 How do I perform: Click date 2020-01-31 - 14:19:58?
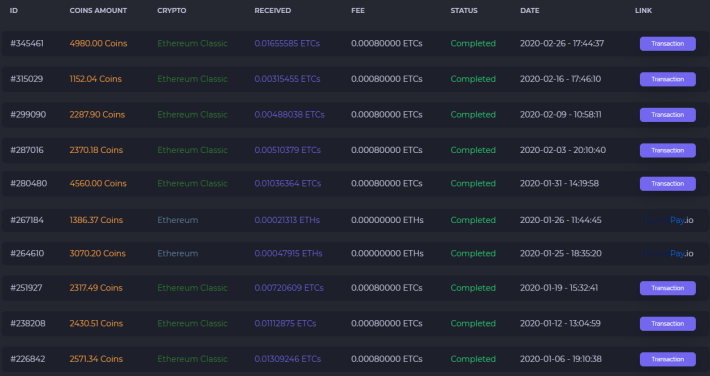[559, 183]
